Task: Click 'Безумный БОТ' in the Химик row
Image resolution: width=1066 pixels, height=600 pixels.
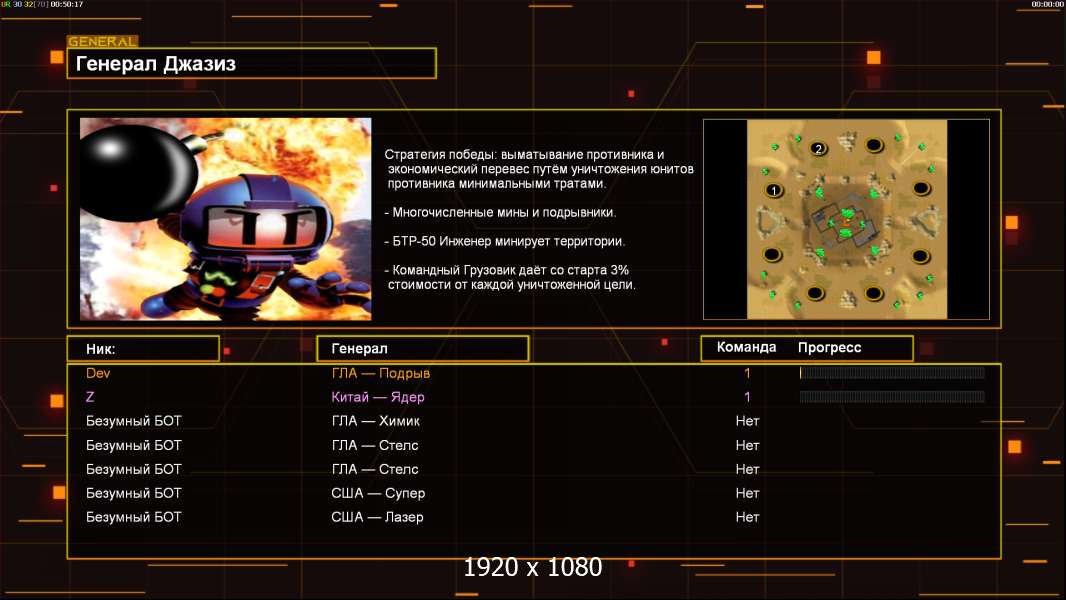Action: click(x=134, y=421)
